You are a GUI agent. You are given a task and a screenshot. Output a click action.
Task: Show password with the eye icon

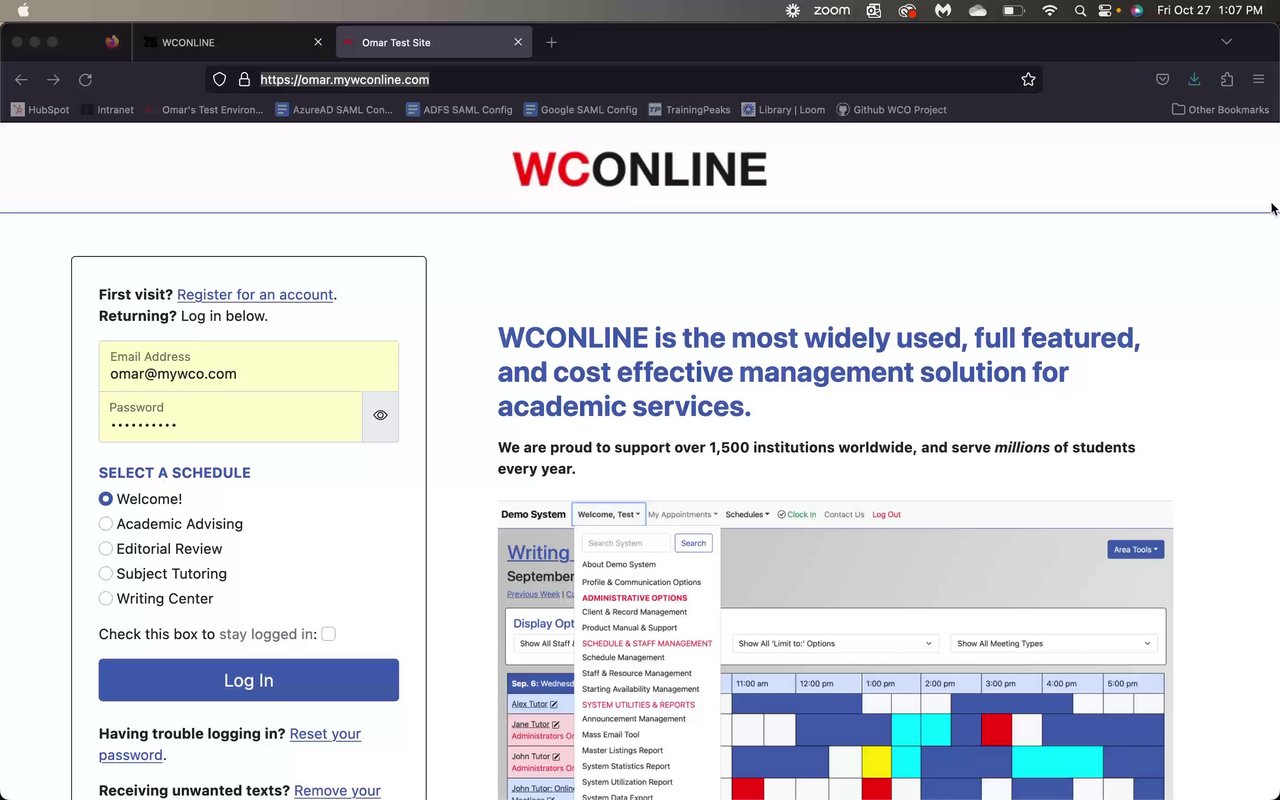[380, 415]
